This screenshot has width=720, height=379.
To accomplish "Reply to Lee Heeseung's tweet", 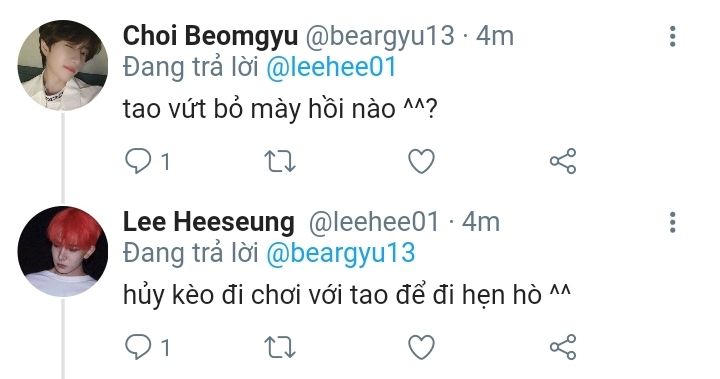I will point(138,347).
